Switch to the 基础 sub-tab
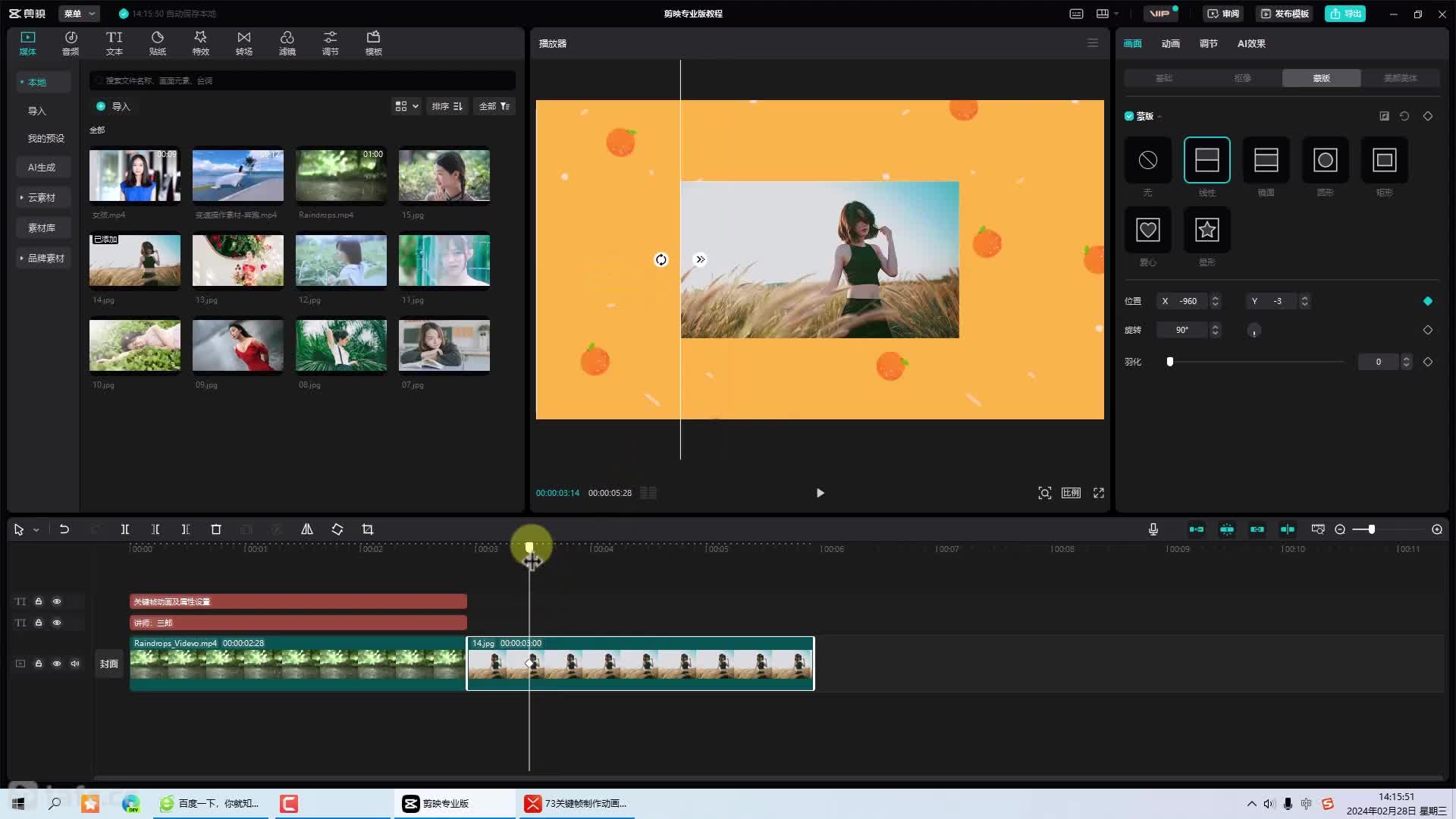 1164,78
